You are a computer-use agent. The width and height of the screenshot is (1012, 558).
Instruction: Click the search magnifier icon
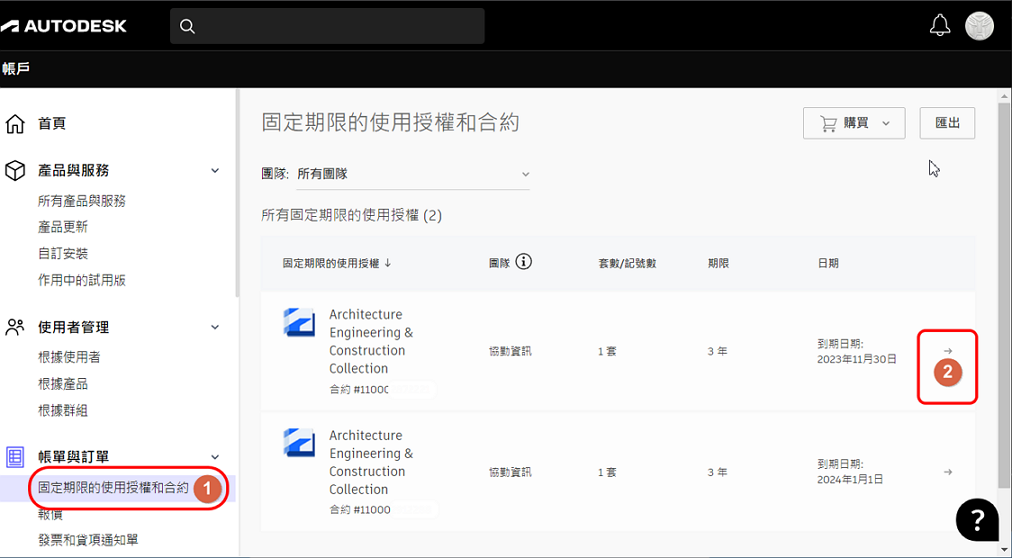tap(187, 26)
